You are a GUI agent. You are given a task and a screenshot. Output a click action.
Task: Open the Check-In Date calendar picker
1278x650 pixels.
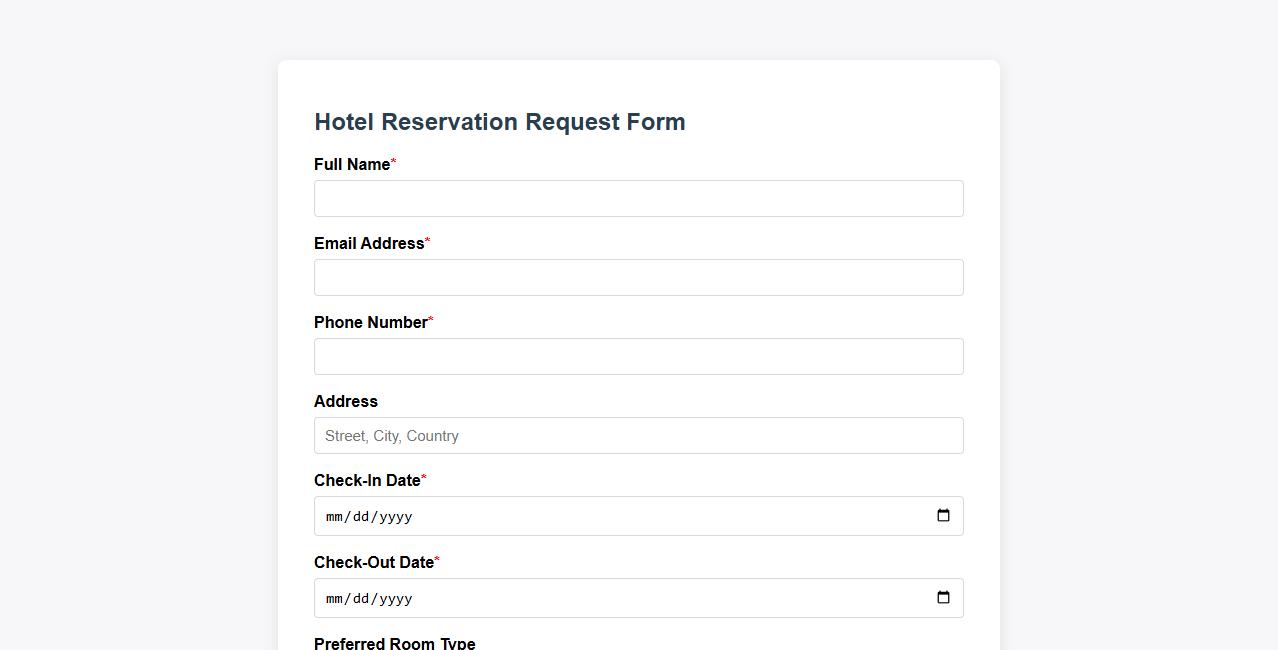click(944, 515)
